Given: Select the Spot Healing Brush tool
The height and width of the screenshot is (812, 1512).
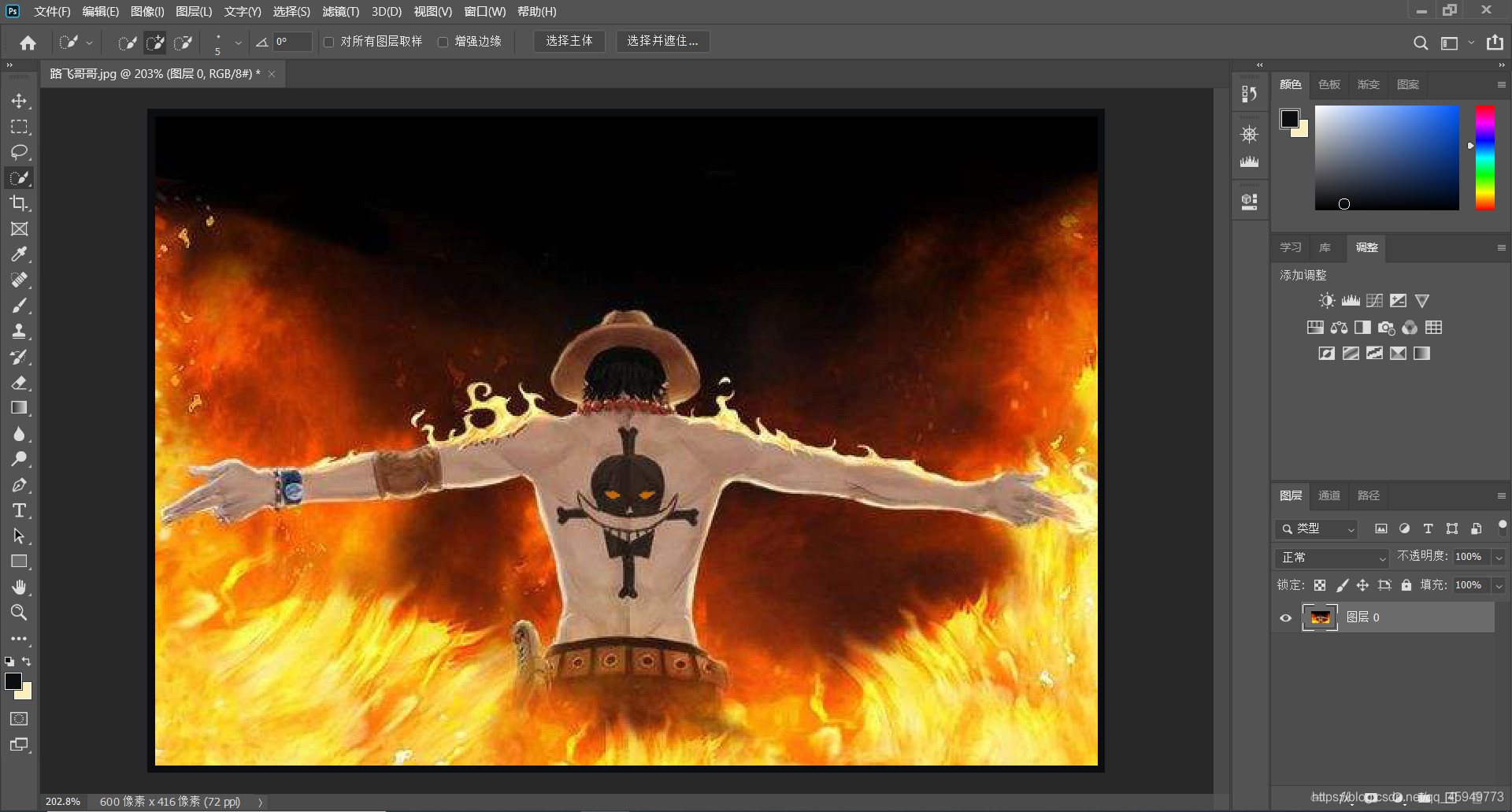Looking at the screenshot, I should pyautogui.click(x=19, y=280).
